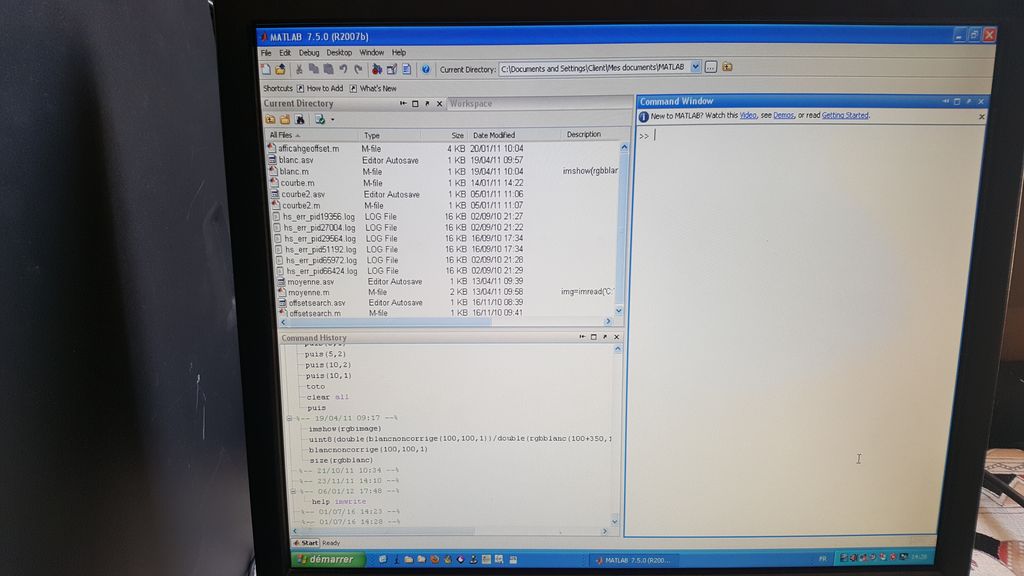Collapse the 06/01/12 17:48 history session
Screen dimensions: 1024x576
(293, 491)
